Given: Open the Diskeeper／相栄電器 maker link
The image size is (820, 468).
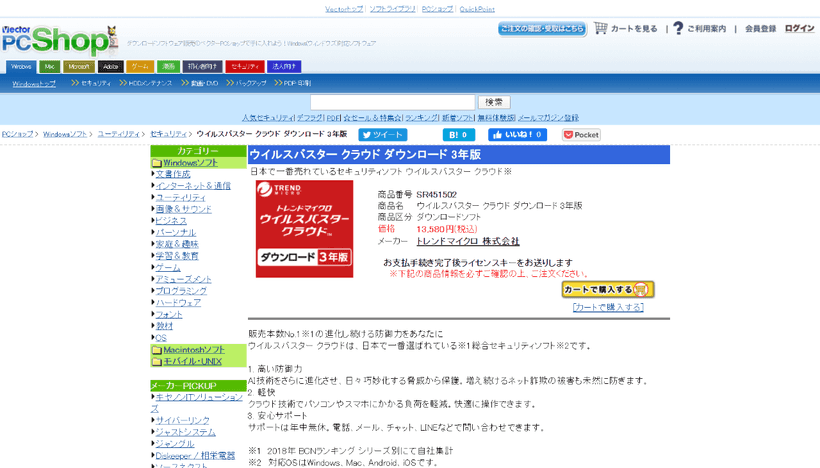Looking at the screenshot, I should tap(195, 456).
